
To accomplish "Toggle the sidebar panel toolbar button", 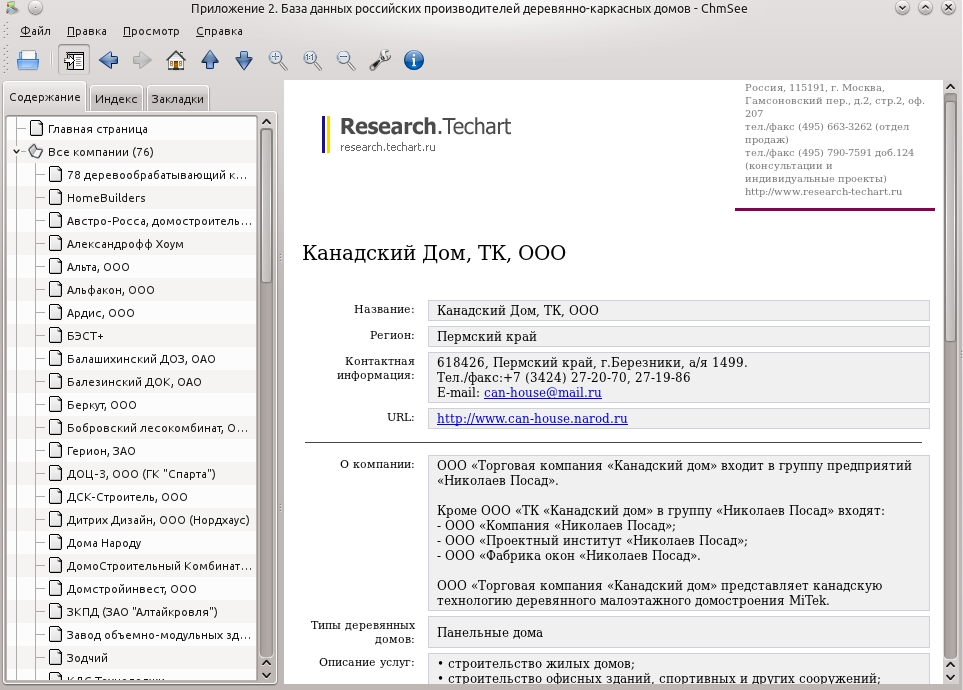I will pyautogui.click(x=74, y=60).
